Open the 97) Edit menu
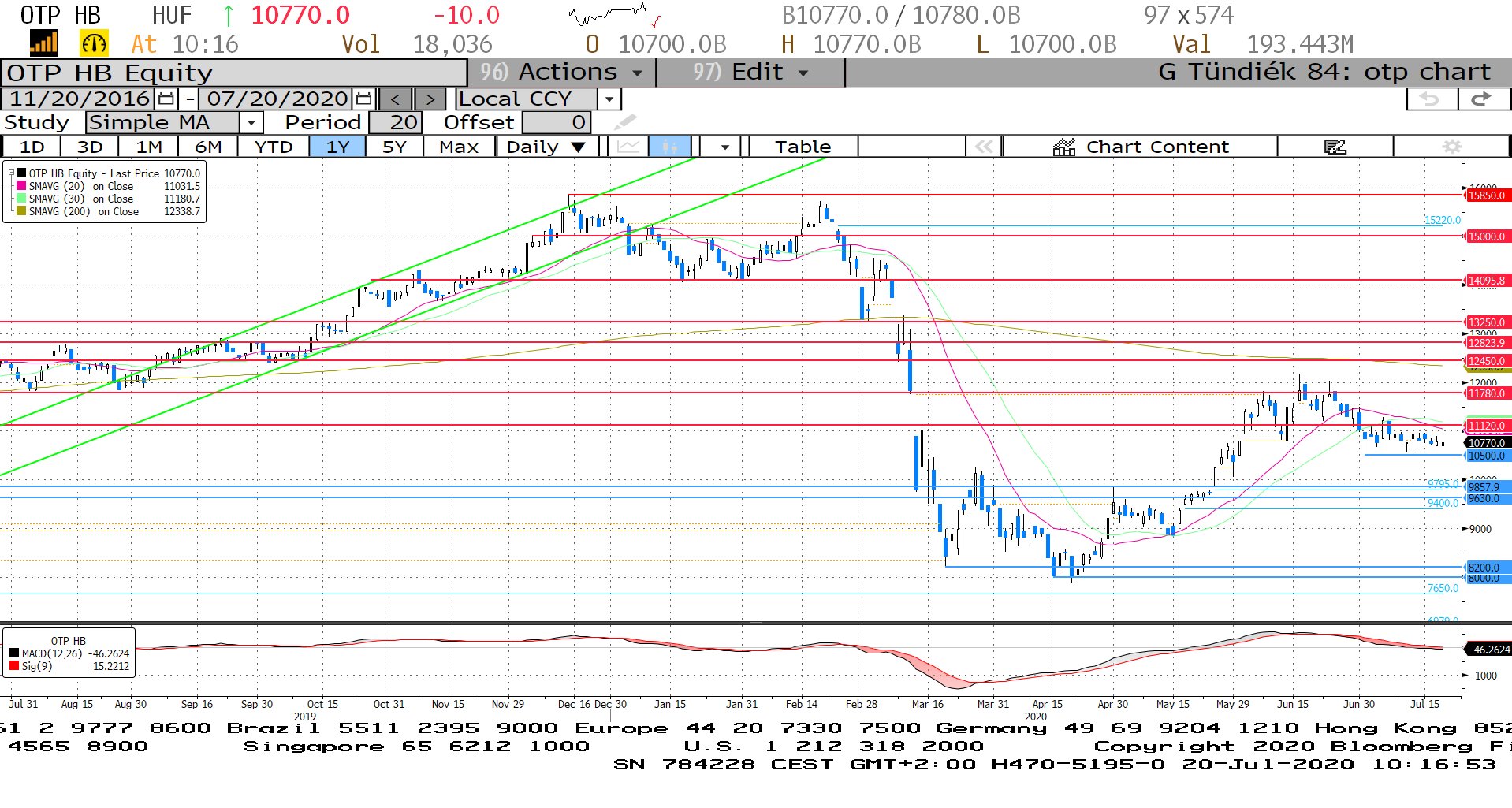 [x=751, y=72]
